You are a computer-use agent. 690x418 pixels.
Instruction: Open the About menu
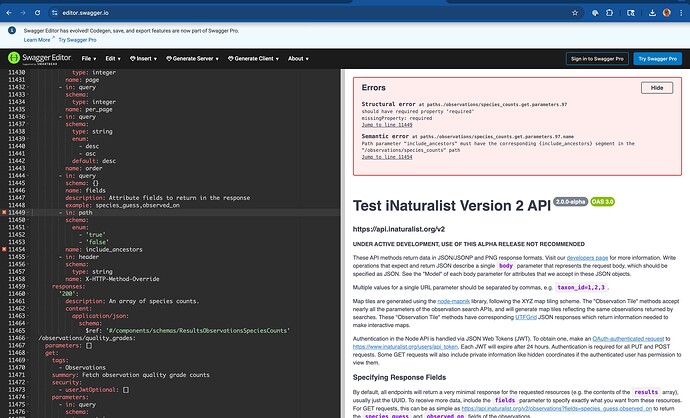click(298, 59)
